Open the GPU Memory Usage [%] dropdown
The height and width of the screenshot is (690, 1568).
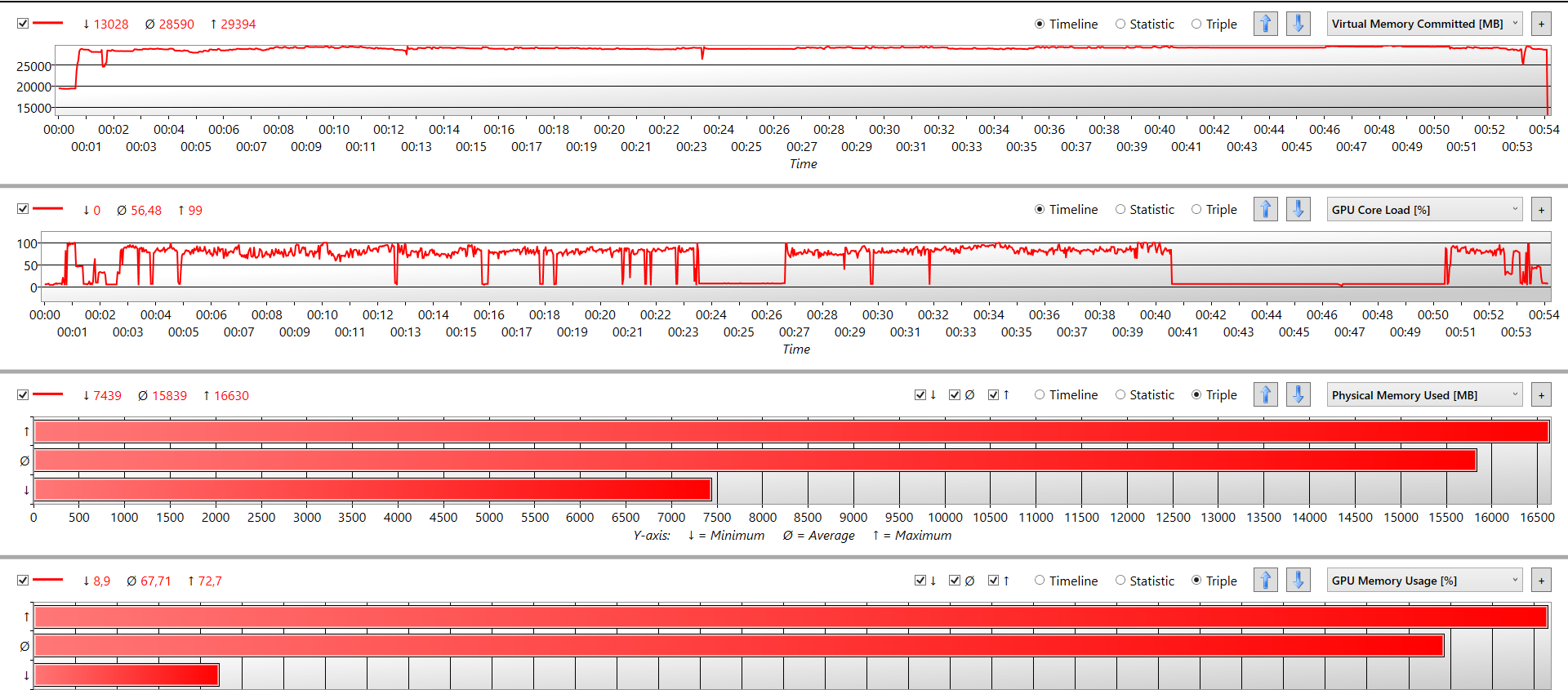(1425, 581)
